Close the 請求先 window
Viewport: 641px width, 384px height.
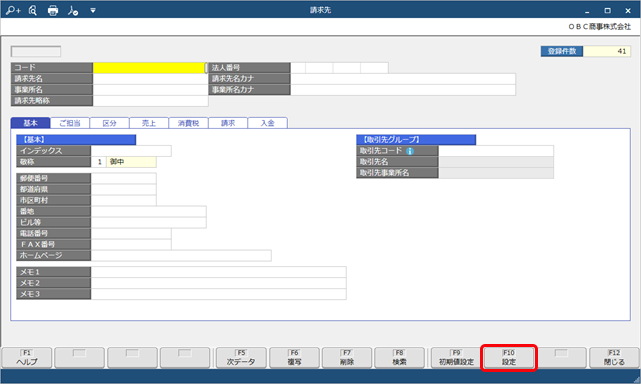pyautogui.click(x=628, y=11)
